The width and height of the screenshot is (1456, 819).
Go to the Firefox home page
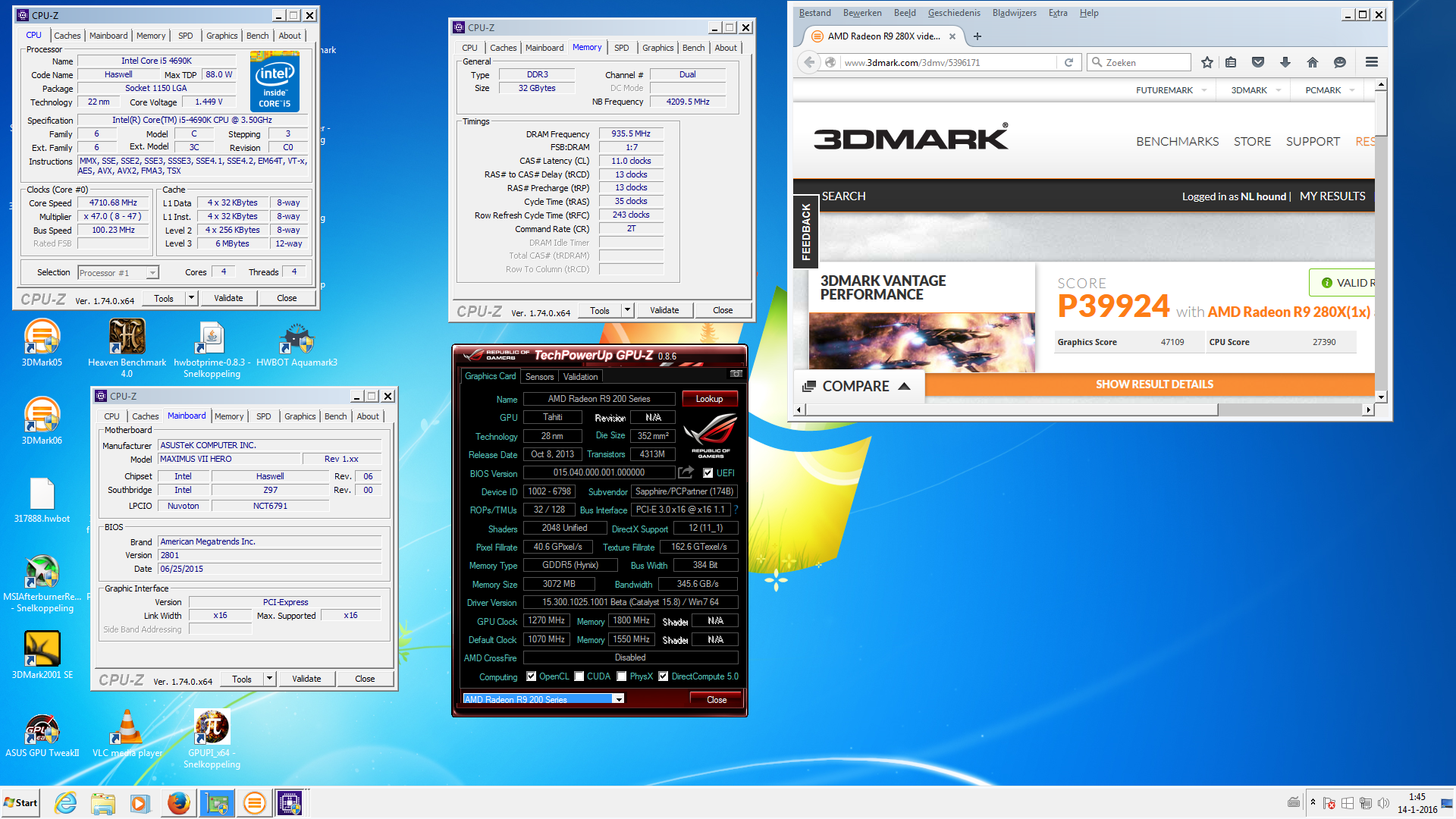(1313, 62)
